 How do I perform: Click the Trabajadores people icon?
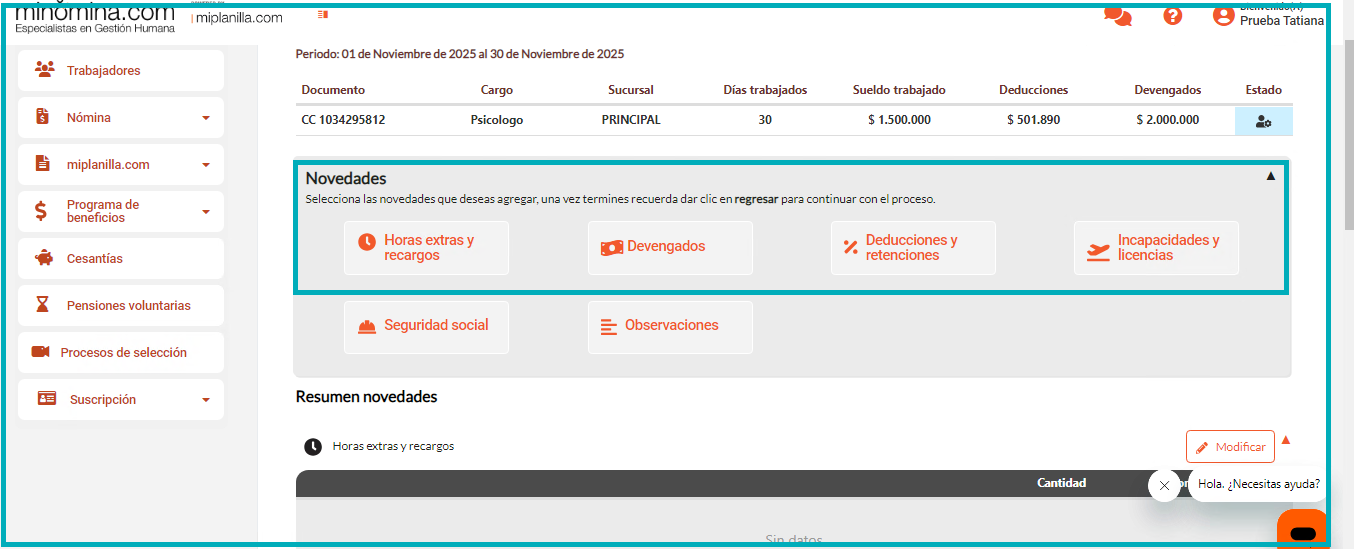(44, 69)
